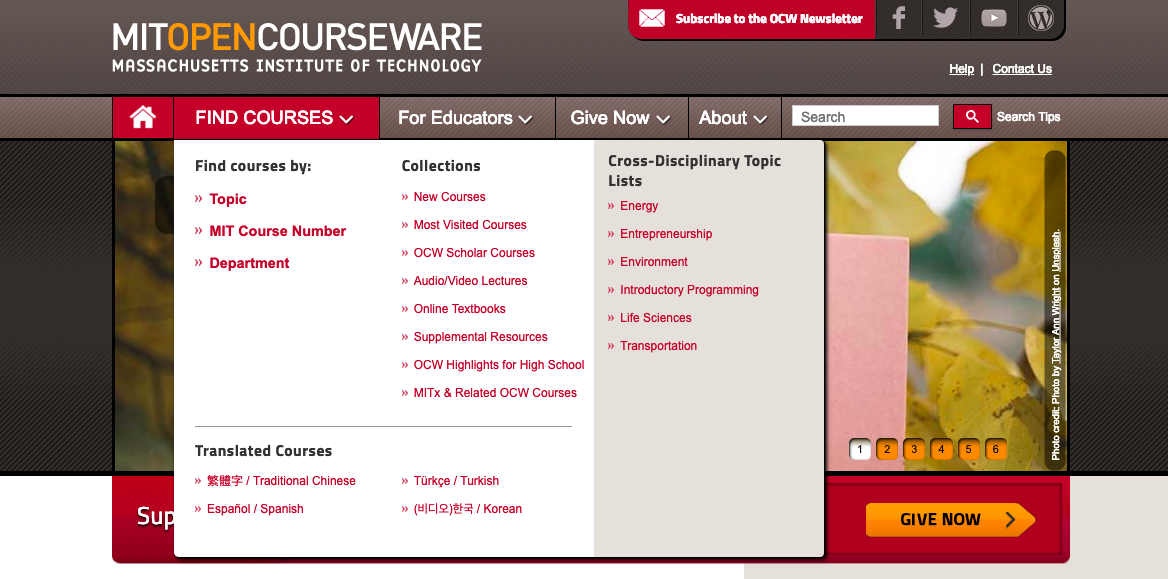Open the Facebook icon link
The image size is (1168, 579).
coord(899,18)
